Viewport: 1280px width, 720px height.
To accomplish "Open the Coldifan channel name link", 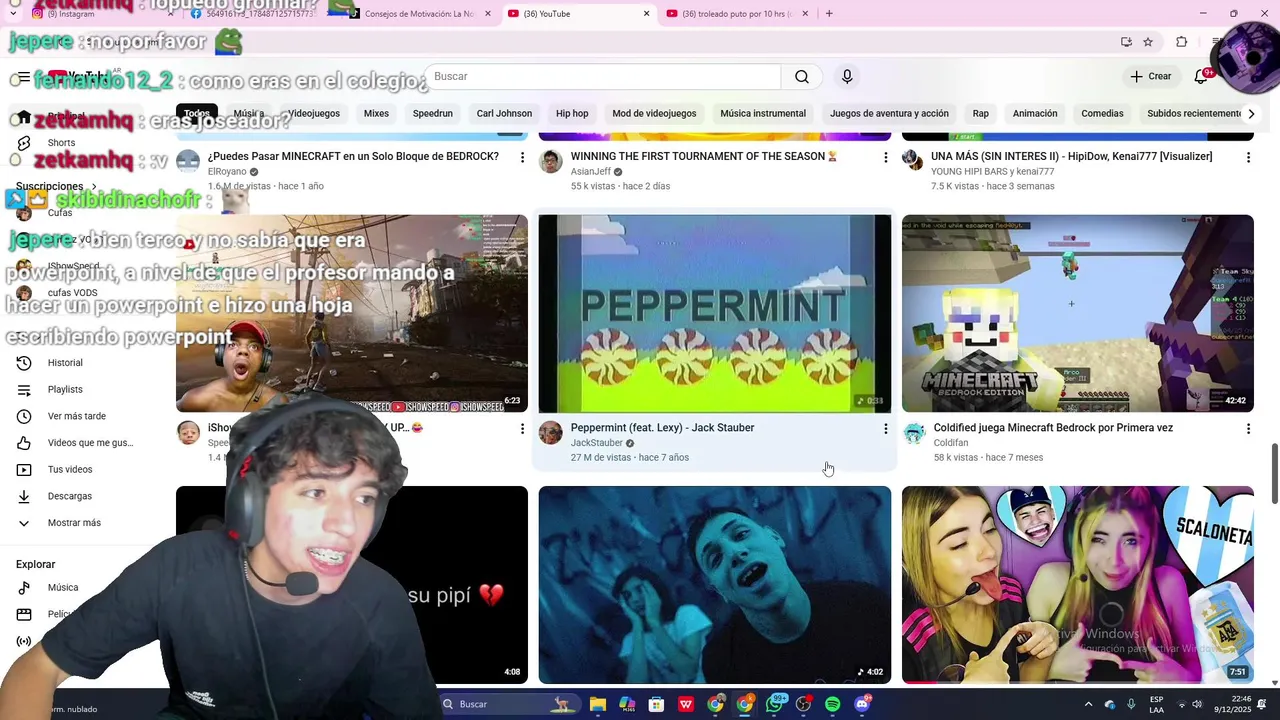I will click(x=951, y=443).
